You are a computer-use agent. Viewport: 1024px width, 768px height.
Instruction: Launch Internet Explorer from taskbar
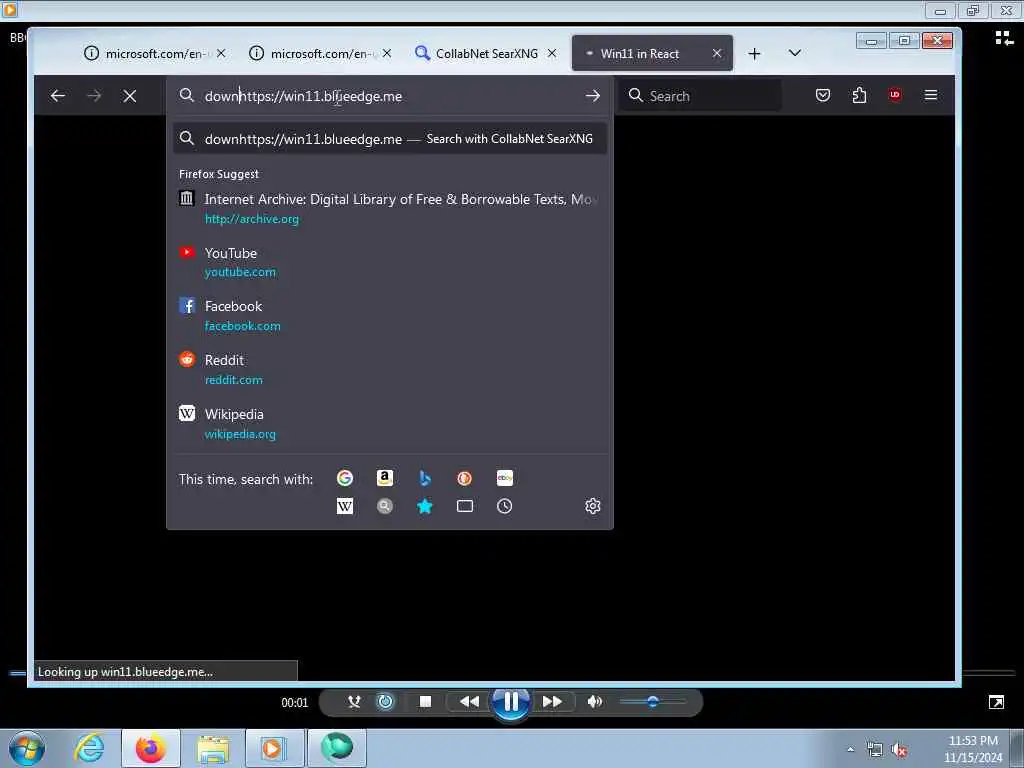pos(89,748)
